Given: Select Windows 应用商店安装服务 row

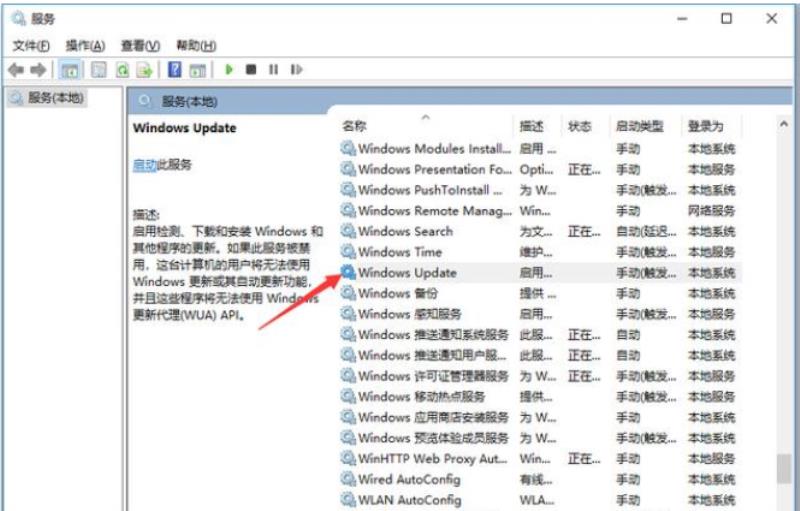Looking at the screenshot, I should point(539,417).
